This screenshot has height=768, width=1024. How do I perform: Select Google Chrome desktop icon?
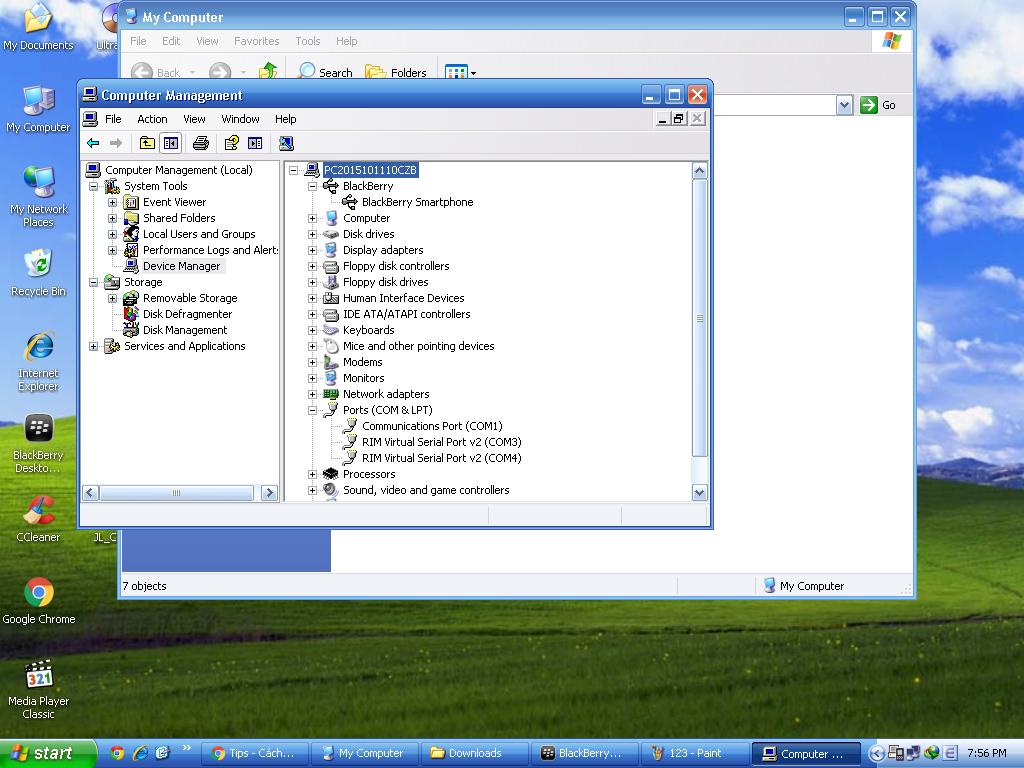(x=39, y=601)
